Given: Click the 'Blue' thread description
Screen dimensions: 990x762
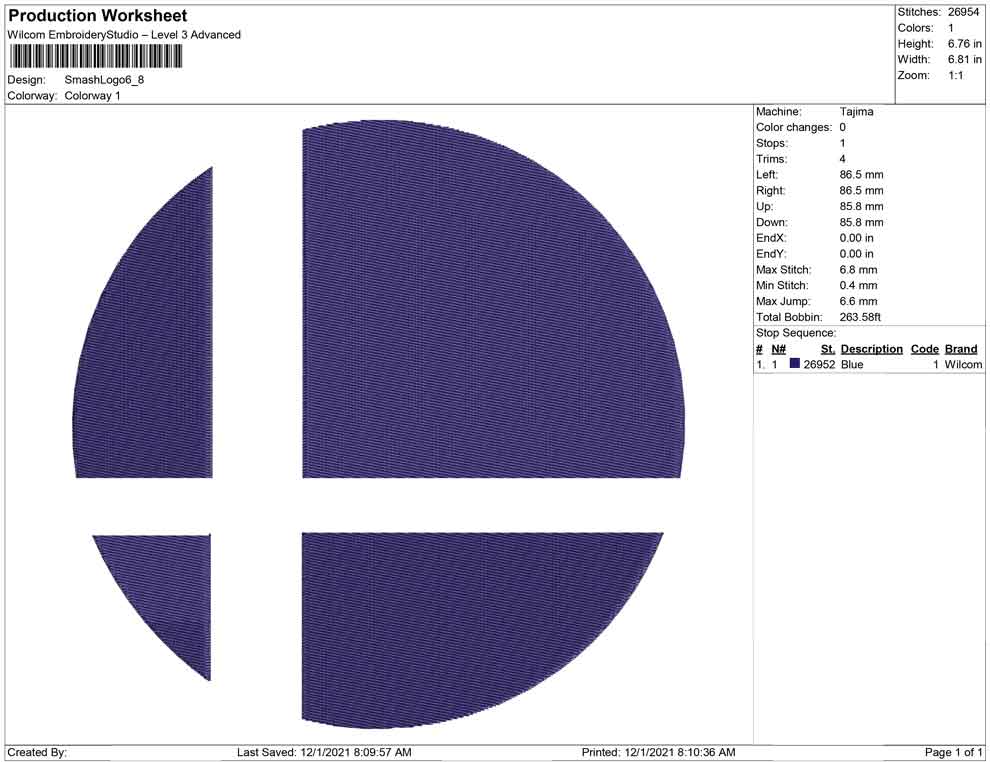Looking at the screenshot, I should point(852,364).
